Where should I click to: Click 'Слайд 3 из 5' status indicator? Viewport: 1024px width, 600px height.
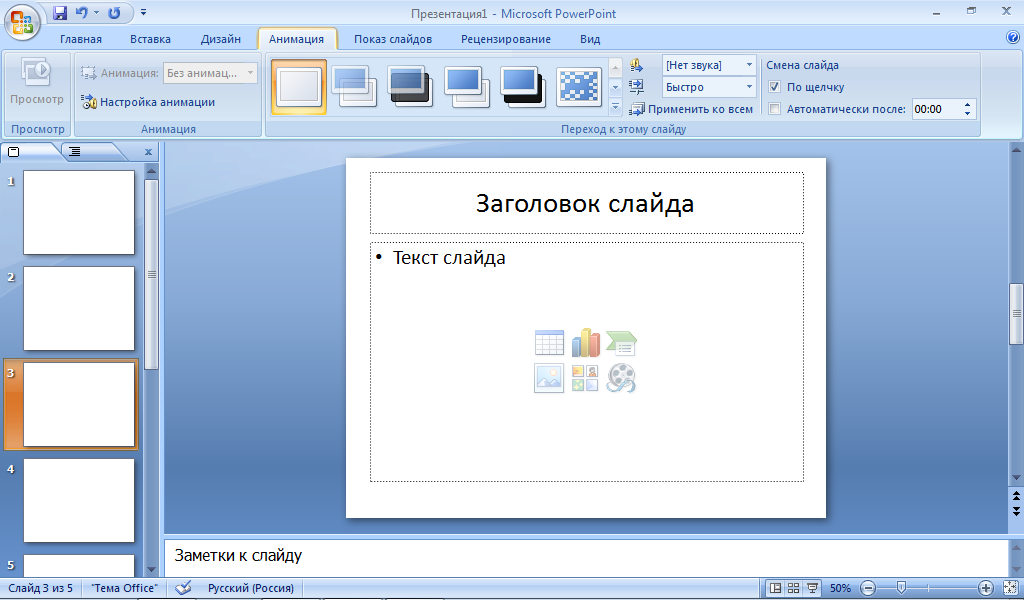tap(40, 588)
